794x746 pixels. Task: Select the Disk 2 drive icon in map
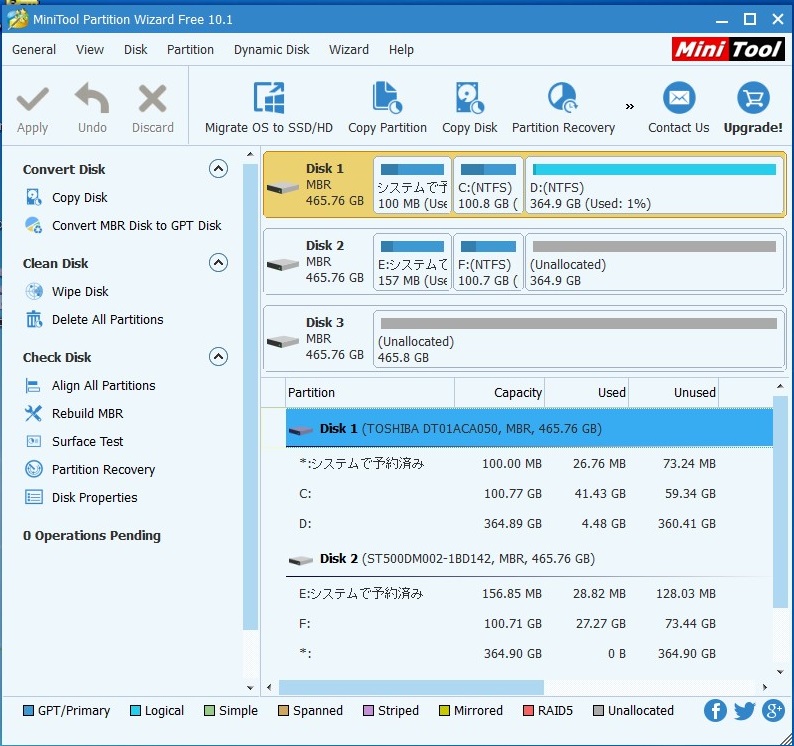[x=283, y=265]
